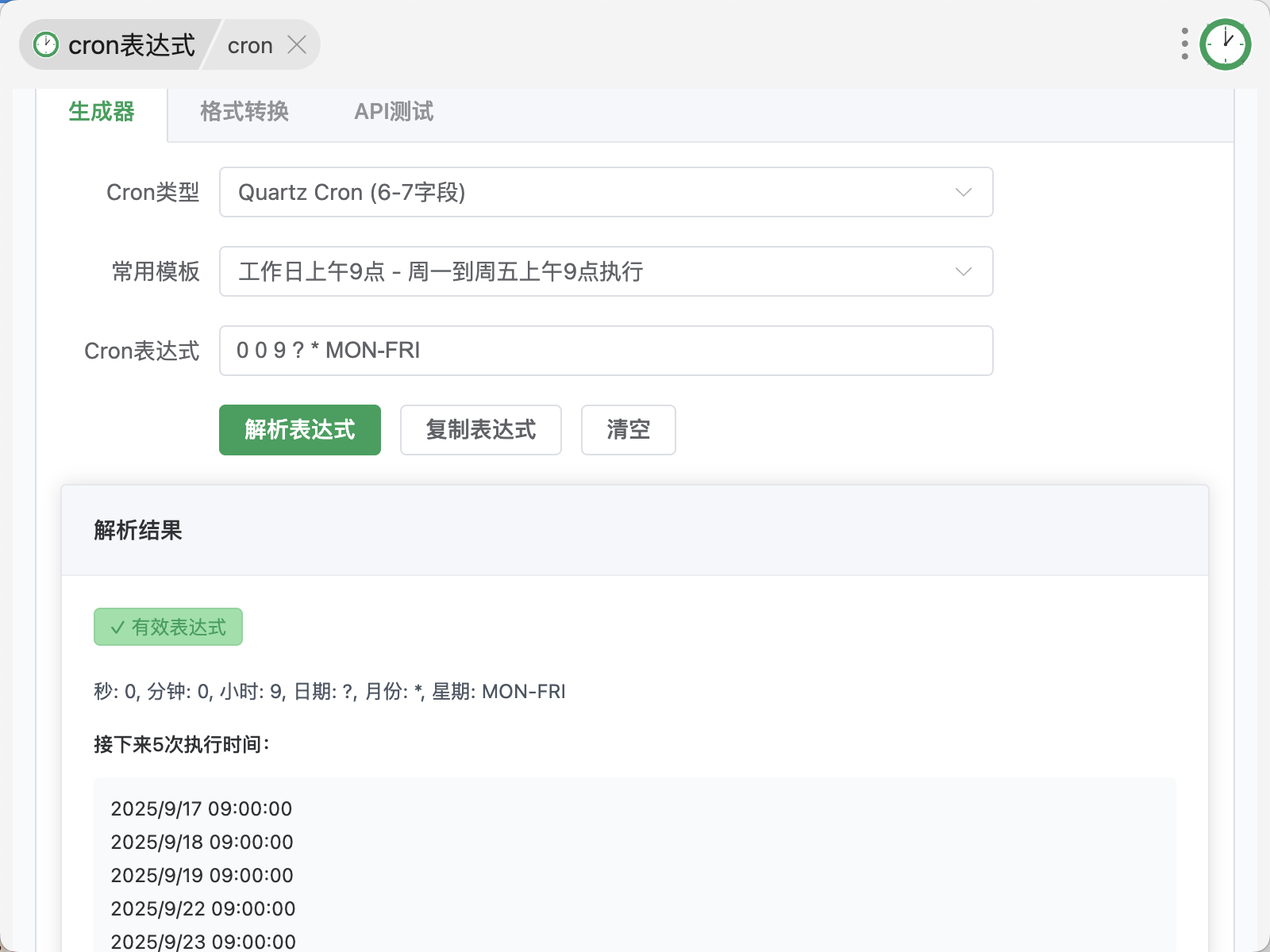Click the 解析表达式 button
Screen dimensions: 1270x952
click(300, 430)
